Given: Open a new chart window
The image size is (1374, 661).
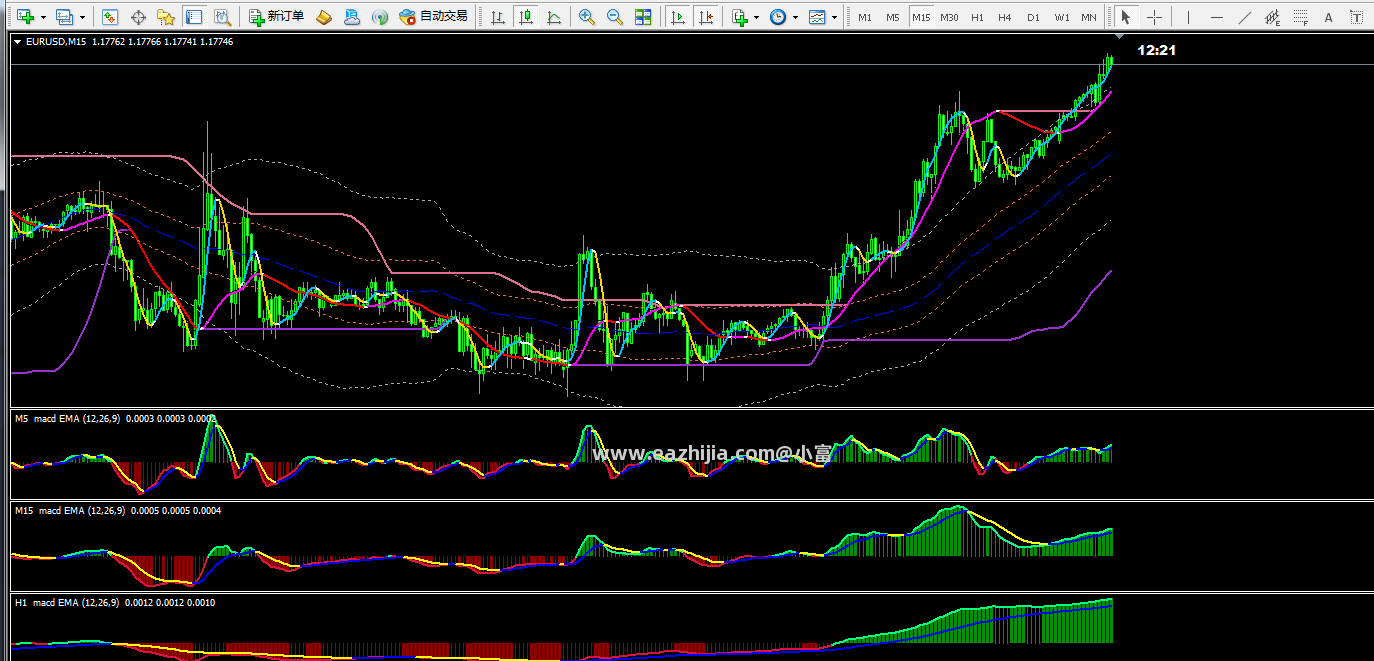Looking at the screenshot, I should point(25,17).
